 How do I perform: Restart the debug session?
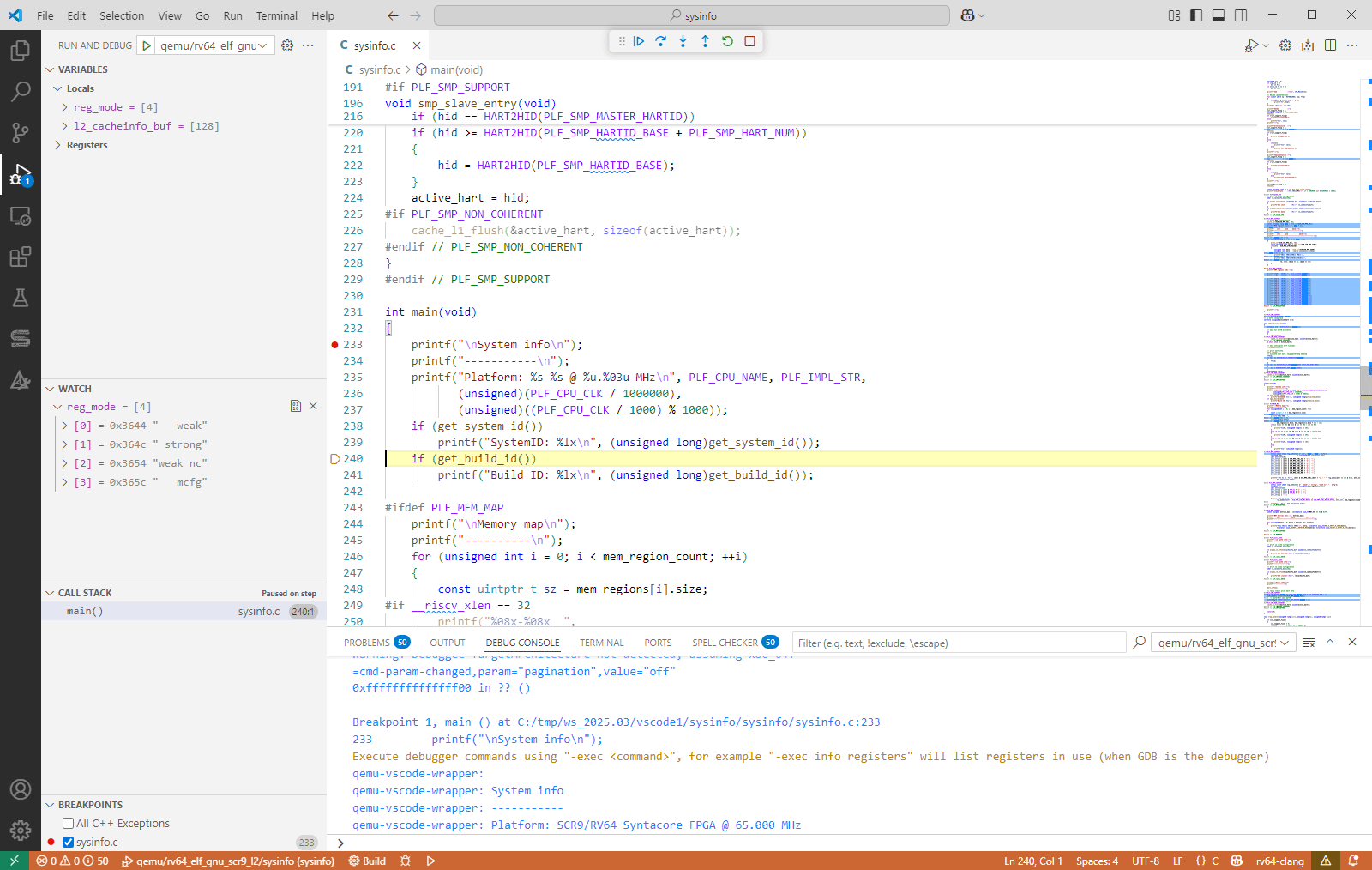(x=727, y=41)
